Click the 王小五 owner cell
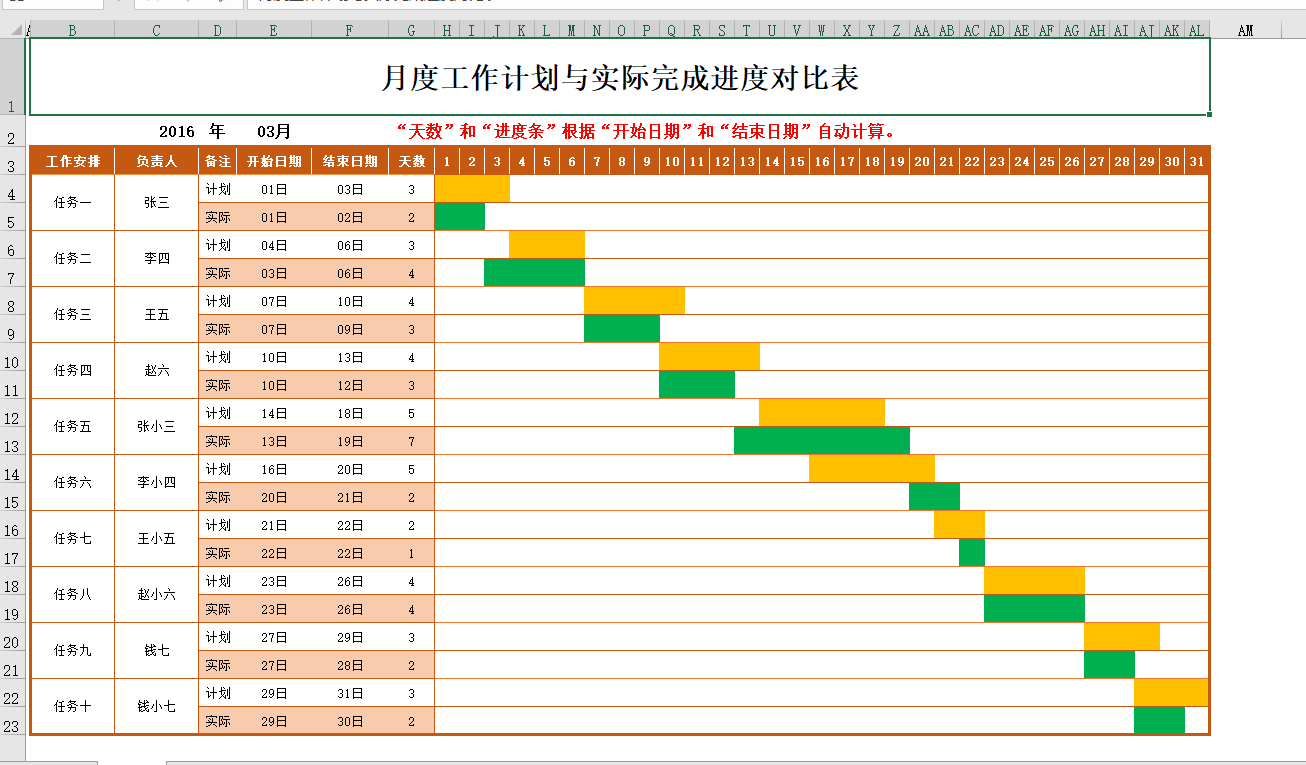This screenshot has height=765, width=1306. [x=157, y=539]
